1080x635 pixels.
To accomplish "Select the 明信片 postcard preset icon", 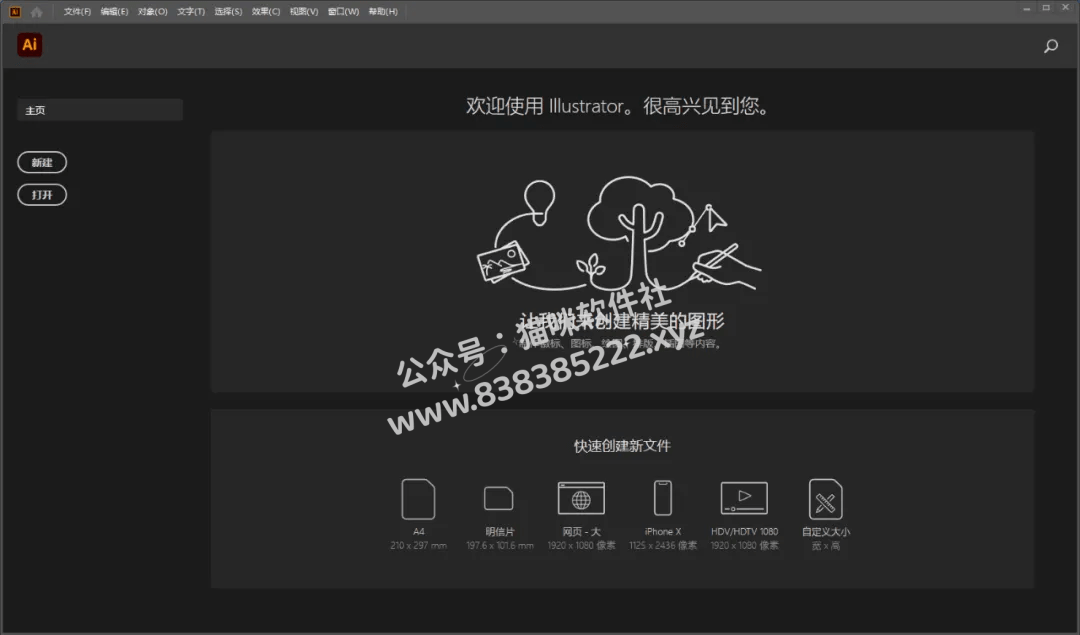I will (499, 498).
